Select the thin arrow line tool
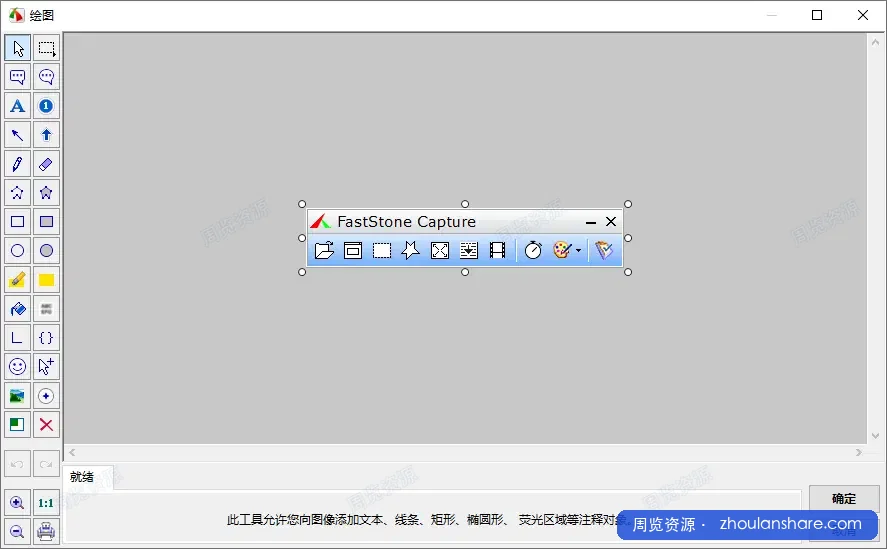Image resolution: width=887 pixels, height=549 pixels. 18,135
